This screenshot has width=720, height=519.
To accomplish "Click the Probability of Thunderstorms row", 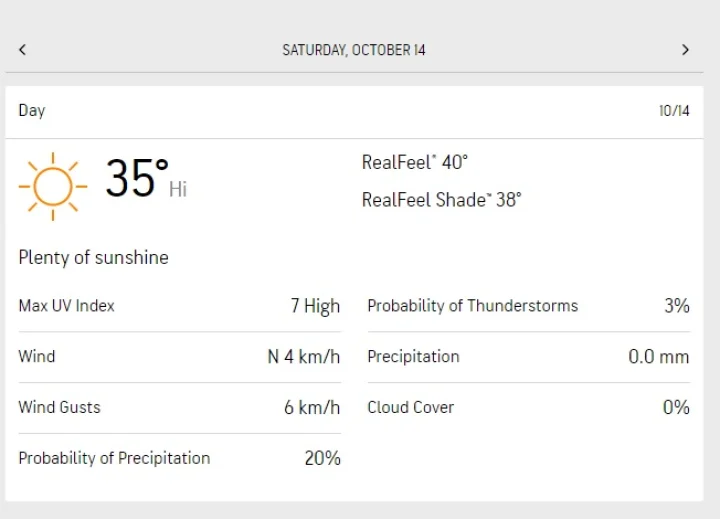I will (x=529, y=306).
